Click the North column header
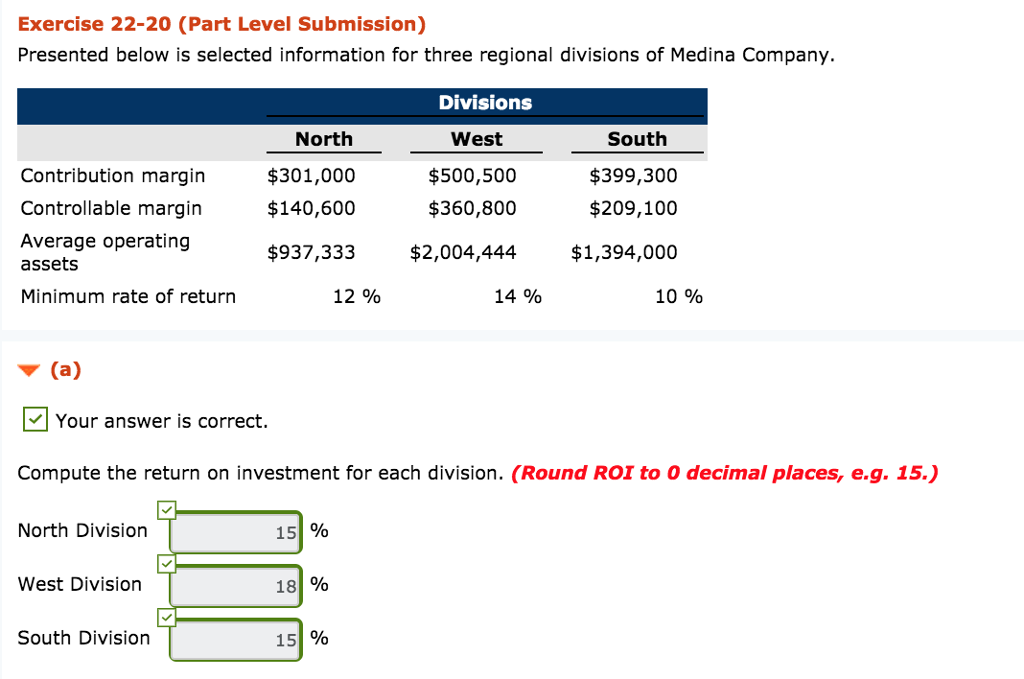Image resolution: width=1024 pixels, height=679 pixels. tap(324, 139)
